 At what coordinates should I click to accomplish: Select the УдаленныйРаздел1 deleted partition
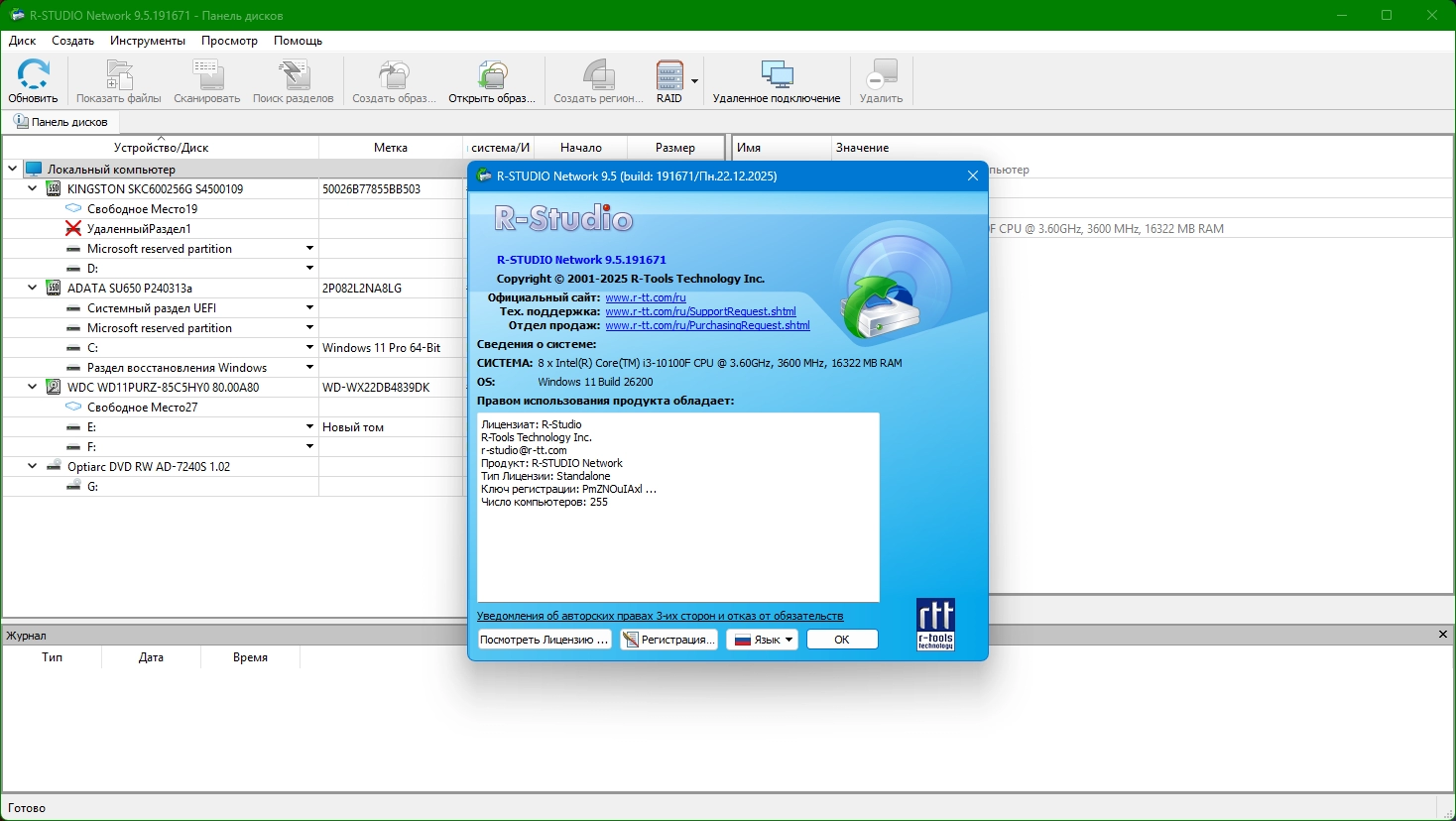click(x=139, y=229)
